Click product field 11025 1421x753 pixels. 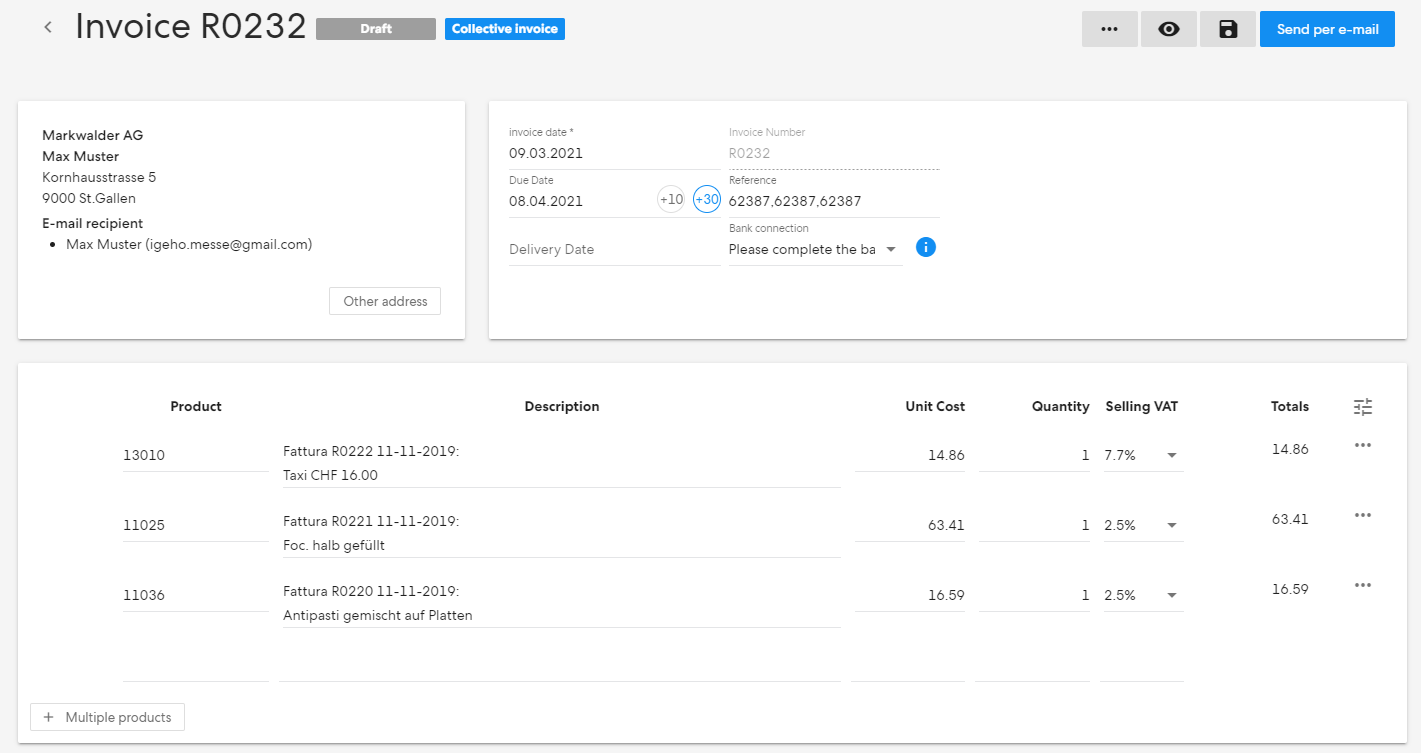pyautogui.click(x=196, y=526)
